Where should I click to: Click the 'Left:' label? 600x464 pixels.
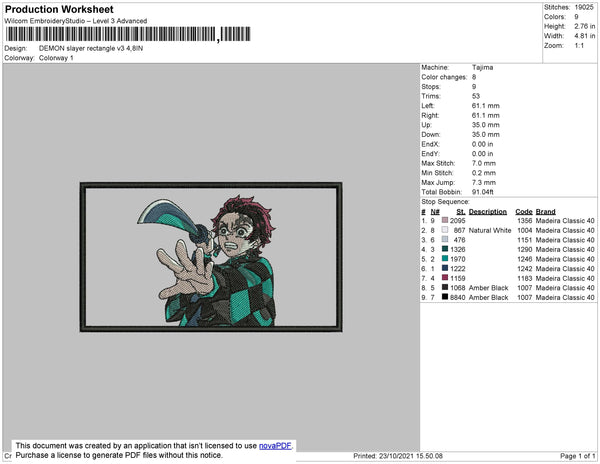click(x=428, y=106)
